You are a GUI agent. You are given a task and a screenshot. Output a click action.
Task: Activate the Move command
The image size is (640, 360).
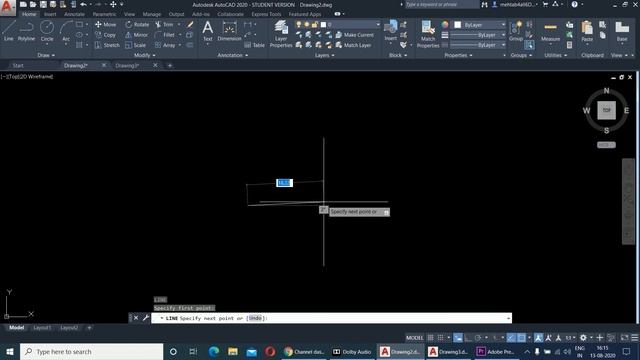pos(106,24)
